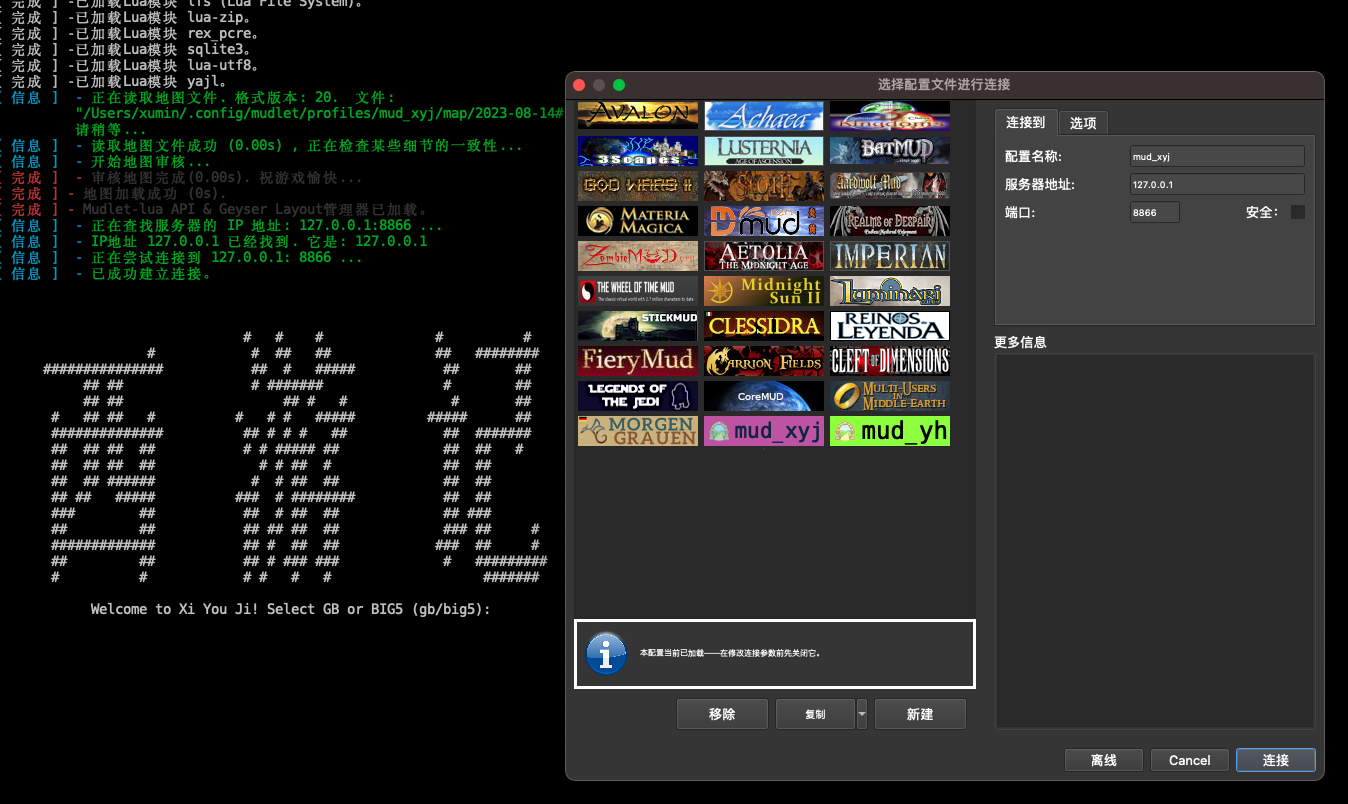Switch to the 连接到 tab
The image size is (1348, 804).
[x=1025, y=122]
